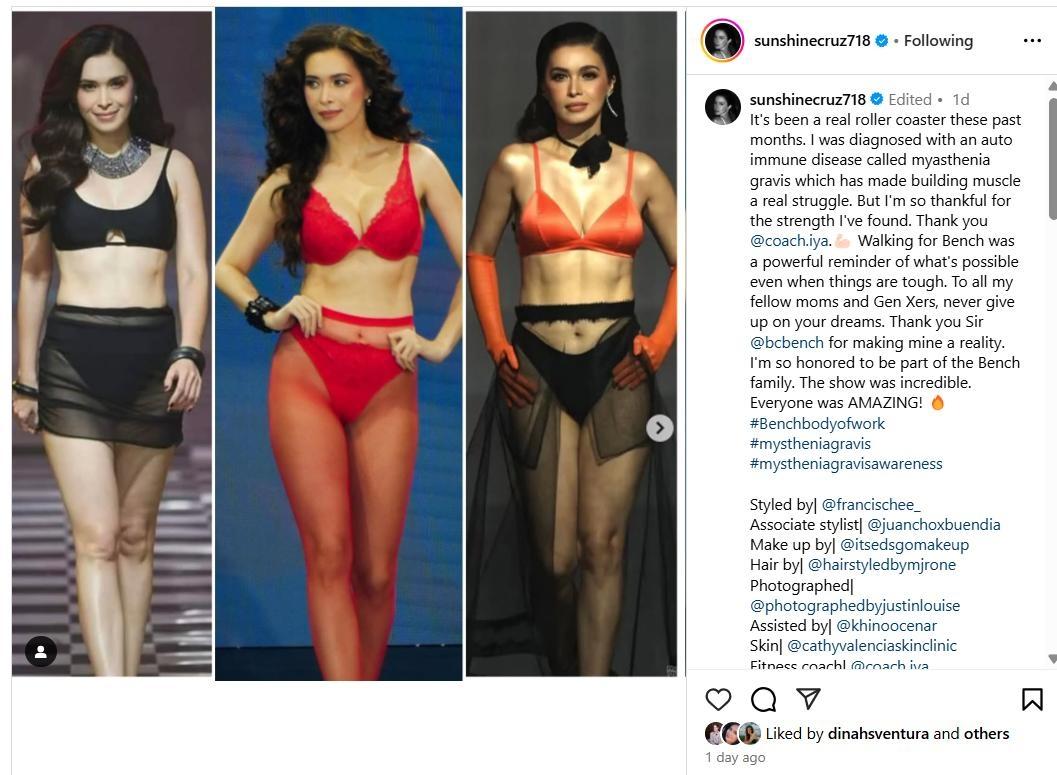The height and width of the screenshot is (775, 1057).
Task: Toggle the Following status button
Action: pyautogui.click(x=938, y=41)
